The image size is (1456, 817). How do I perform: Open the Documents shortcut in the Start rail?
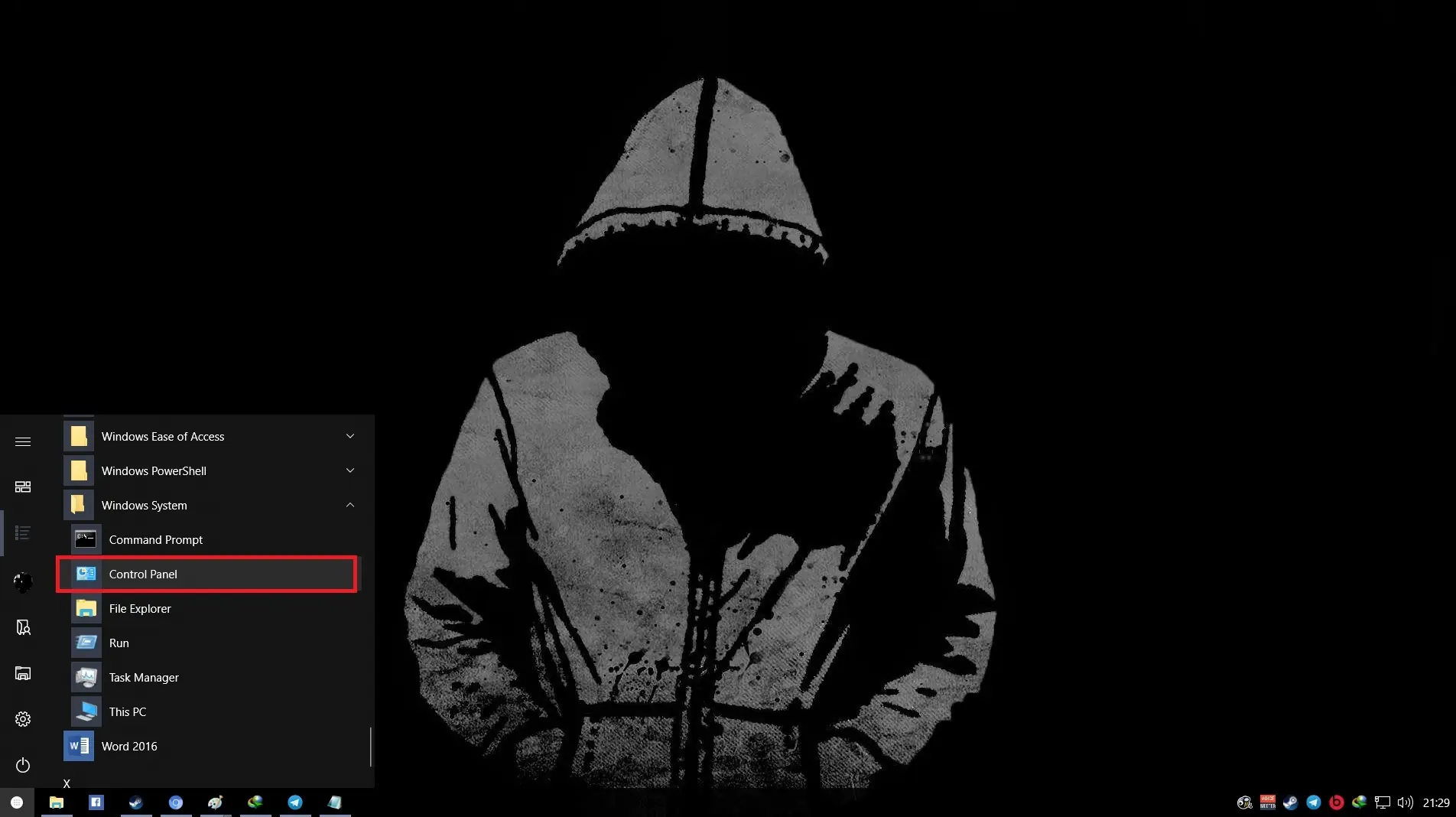coord(23,628)
